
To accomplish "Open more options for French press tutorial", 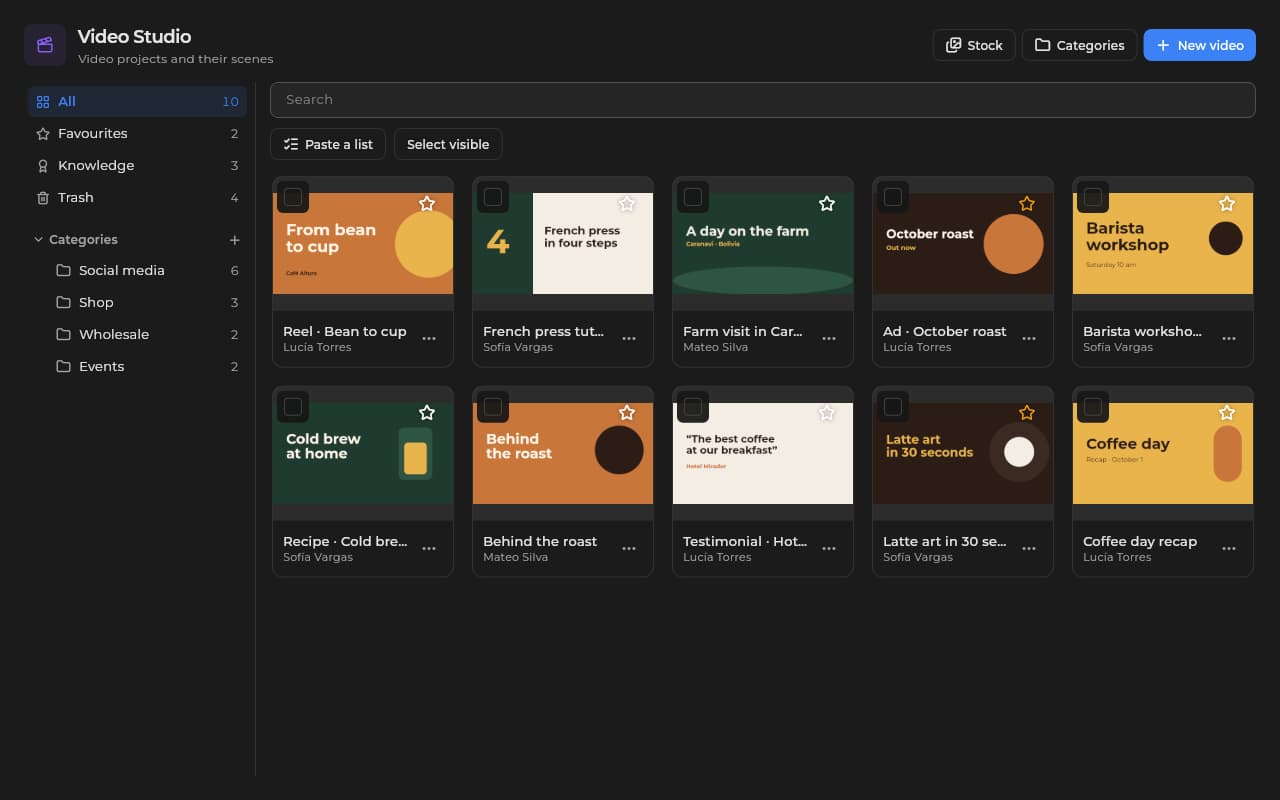I will (x=629, y=339).
